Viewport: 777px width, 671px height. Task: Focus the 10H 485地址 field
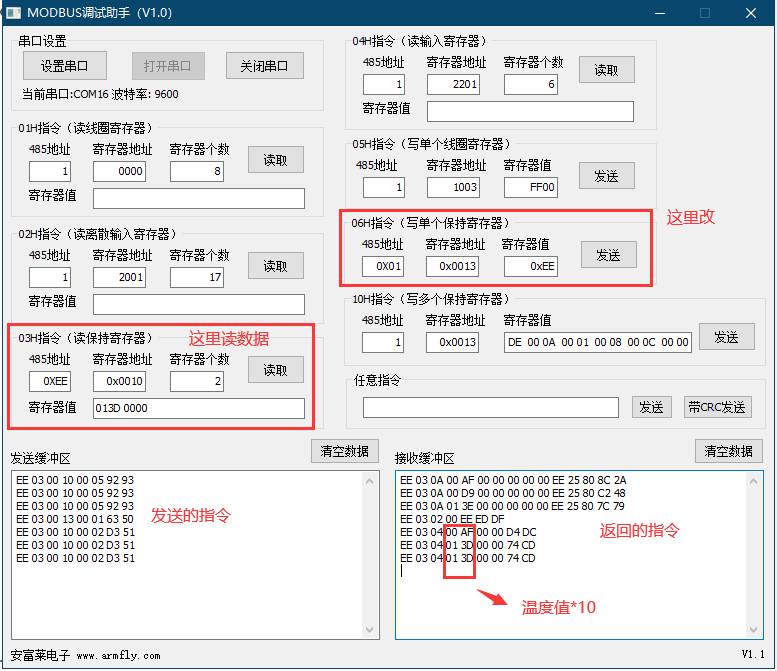383,342
